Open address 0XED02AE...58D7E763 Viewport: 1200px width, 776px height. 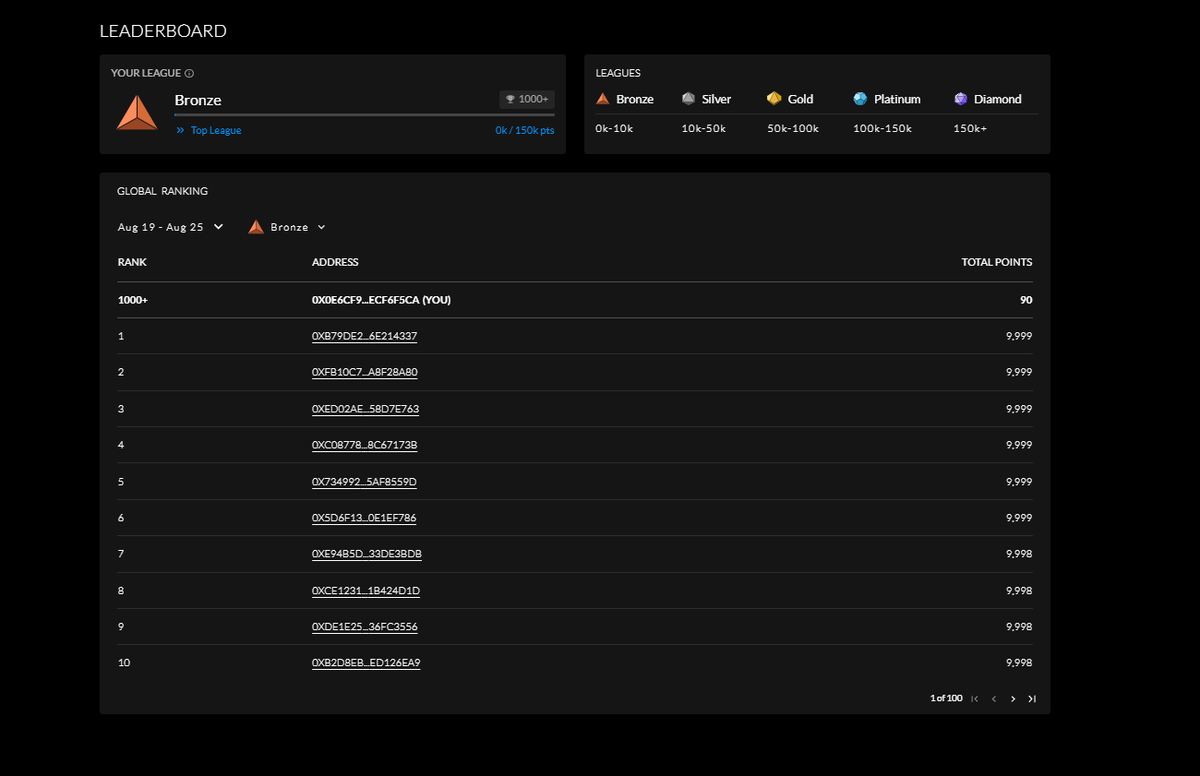[365, 409]
